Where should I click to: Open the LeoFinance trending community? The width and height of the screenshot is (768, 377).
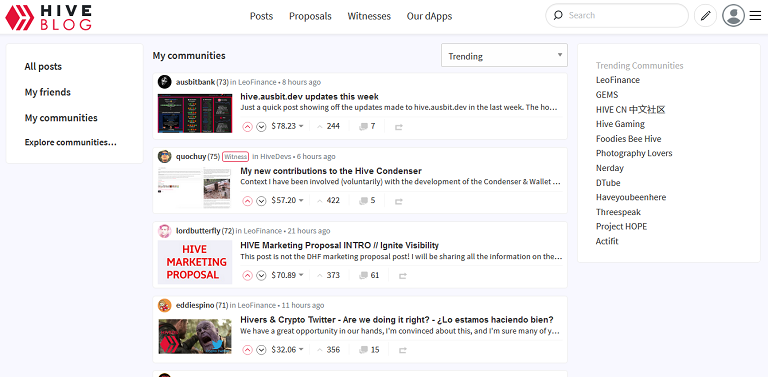pyautogui.click(x=618, y=80)
